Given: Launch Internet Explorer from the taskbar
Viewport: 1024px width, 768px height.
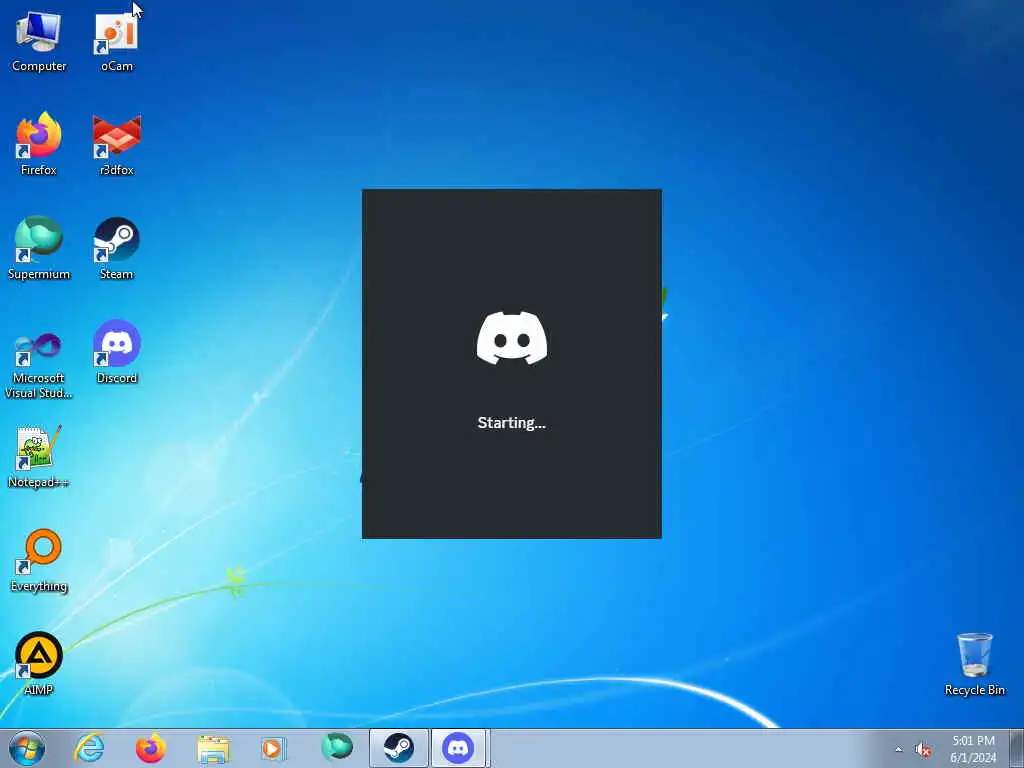Looking at the screenshot, I should point(89,748).
